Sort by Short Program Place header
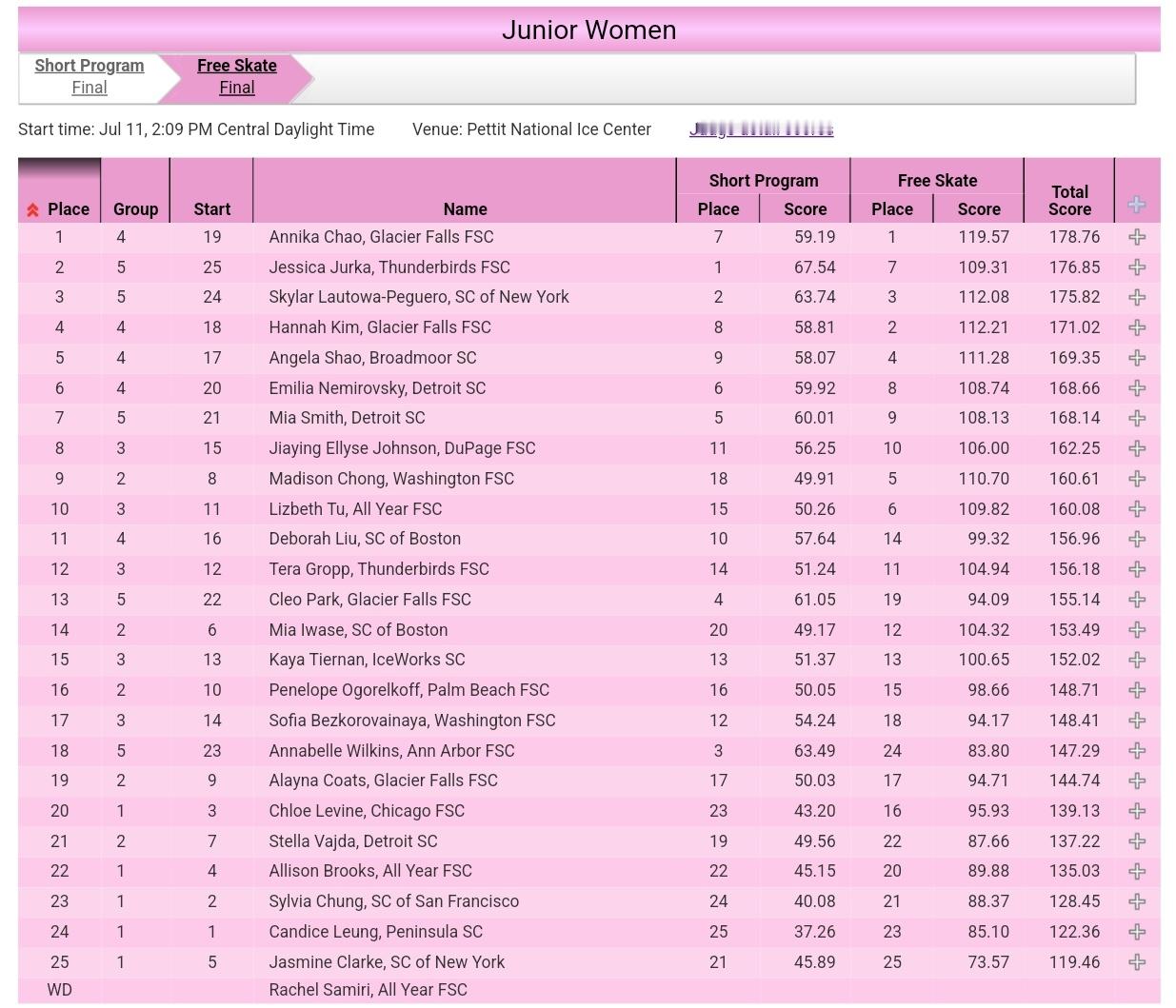This screenshot has height=1008, width=1176. coord(719,209)
